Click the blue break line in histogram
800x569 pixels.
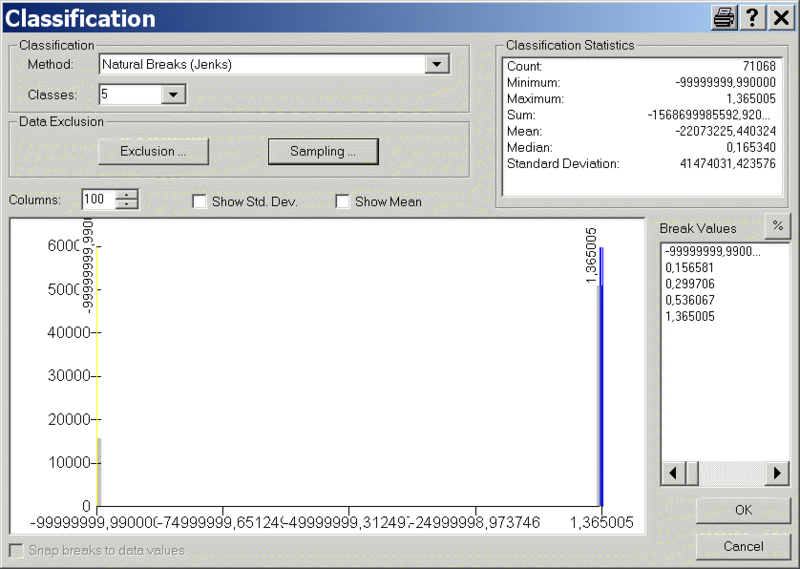pos(602,378)
